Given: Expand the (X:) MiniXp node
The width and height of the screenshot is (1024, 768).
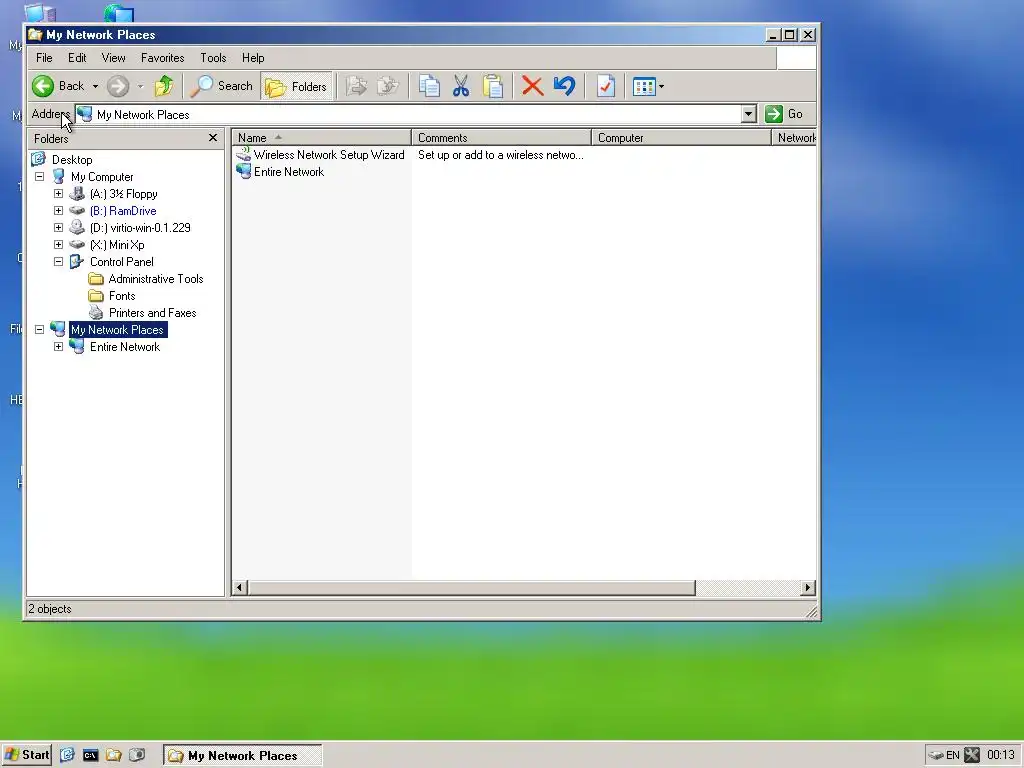Looking at the screenshot, I should pos(59,245).
